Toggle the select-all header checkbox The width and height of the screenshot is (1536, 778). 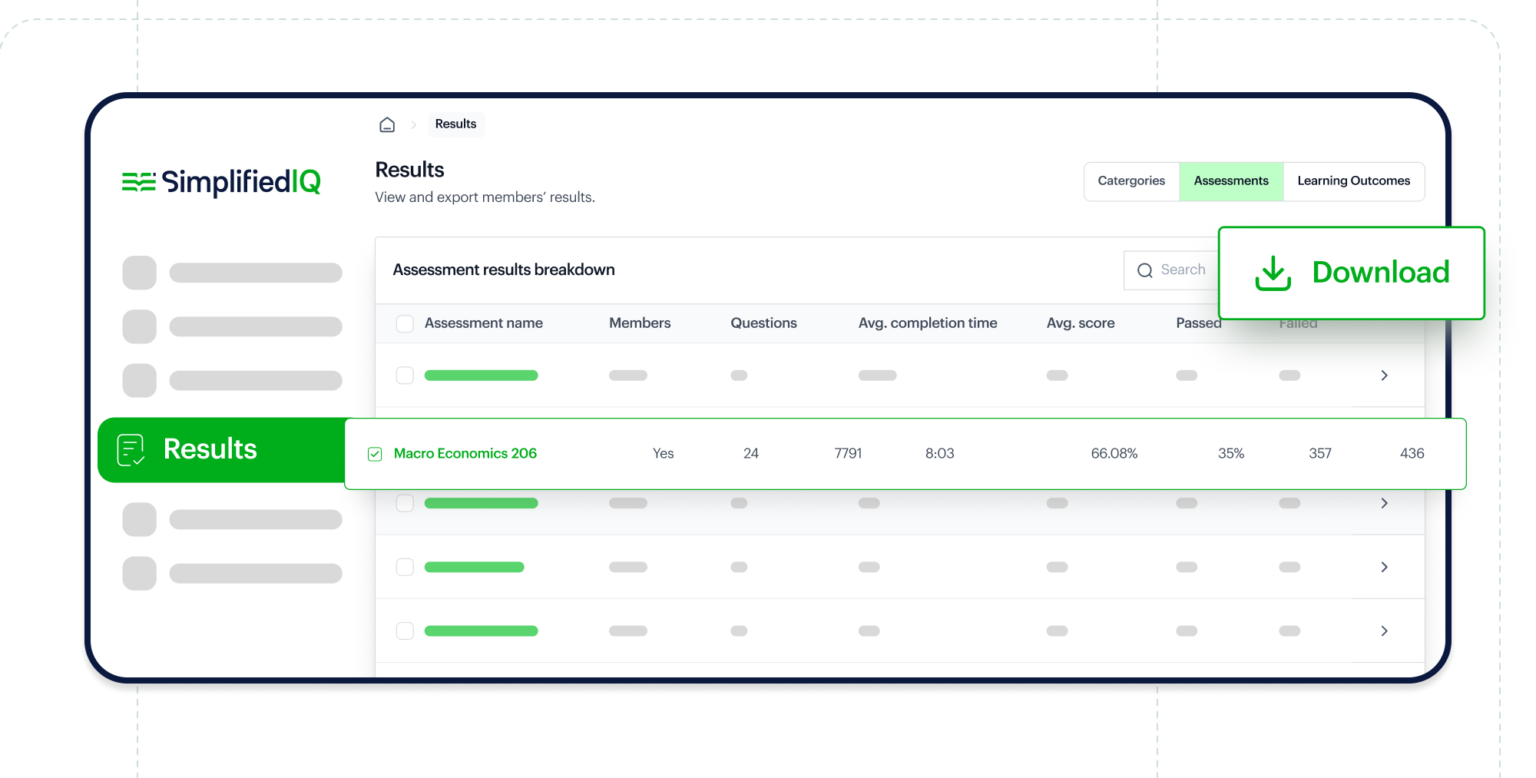[405, 324]
